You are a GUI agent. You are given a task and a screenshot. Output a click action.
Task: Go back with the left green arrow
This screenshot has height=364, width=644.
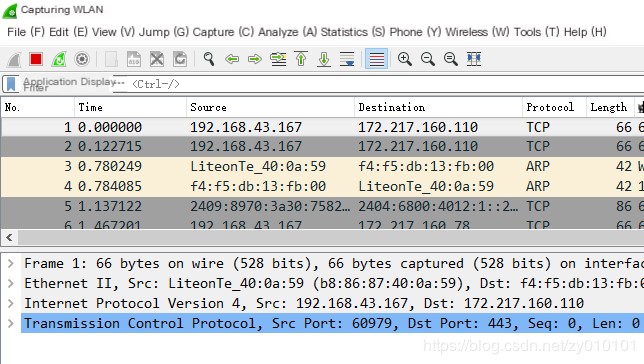coord(232,59)
